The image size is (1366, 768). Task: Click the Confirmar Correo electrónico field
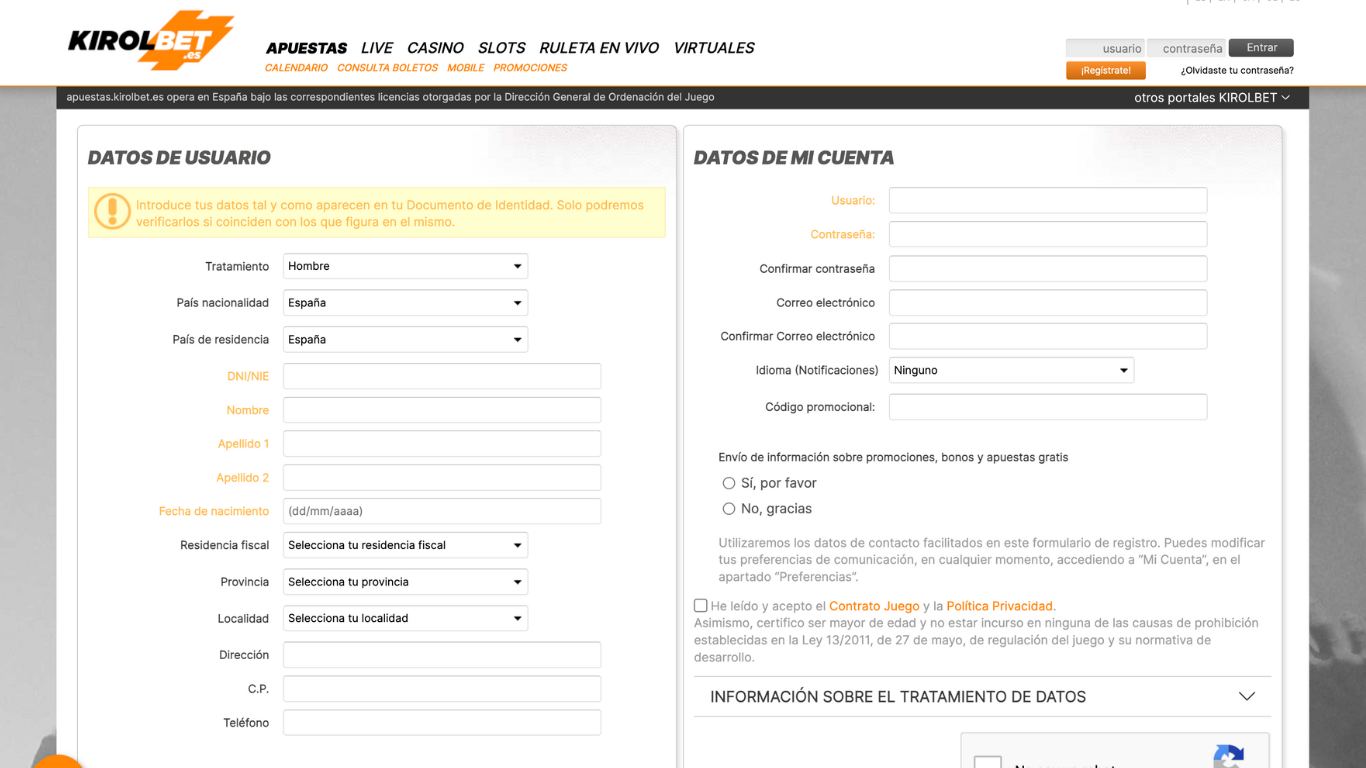pyautogui.click(x=1048, y=336)
